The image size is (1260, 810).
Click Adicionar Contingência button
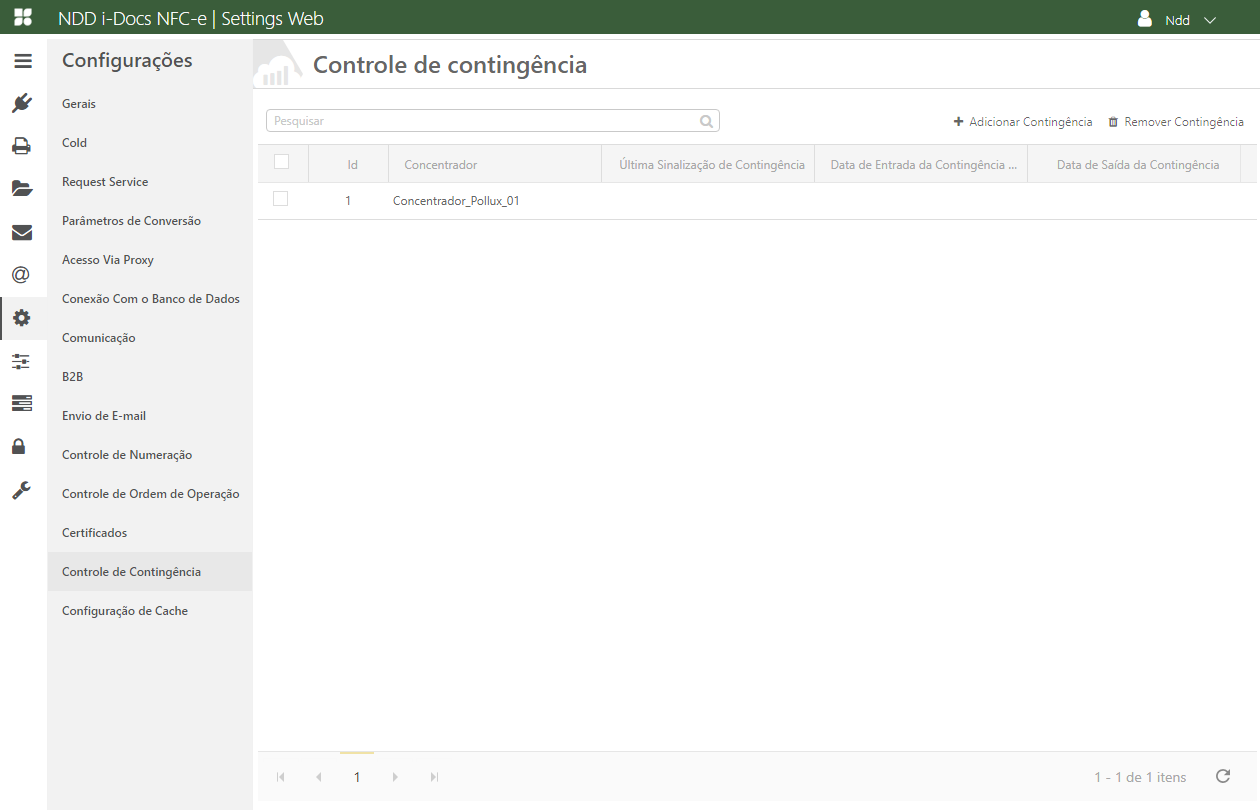pyautogui.click(x=1022, y=122)
